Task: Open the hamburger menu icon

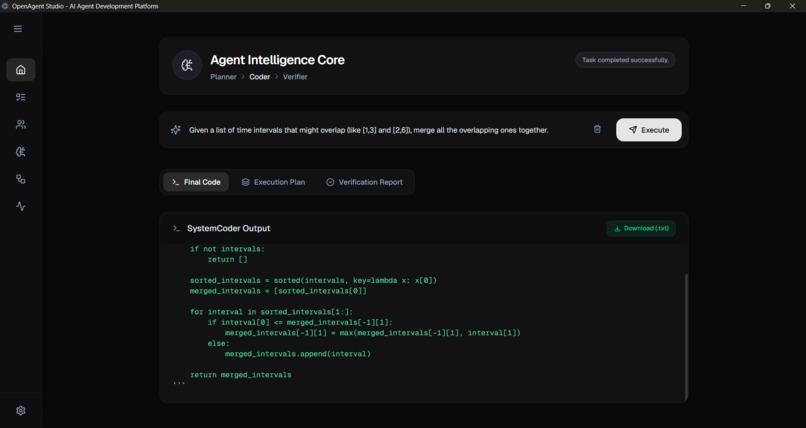Action: coord(18,29)
